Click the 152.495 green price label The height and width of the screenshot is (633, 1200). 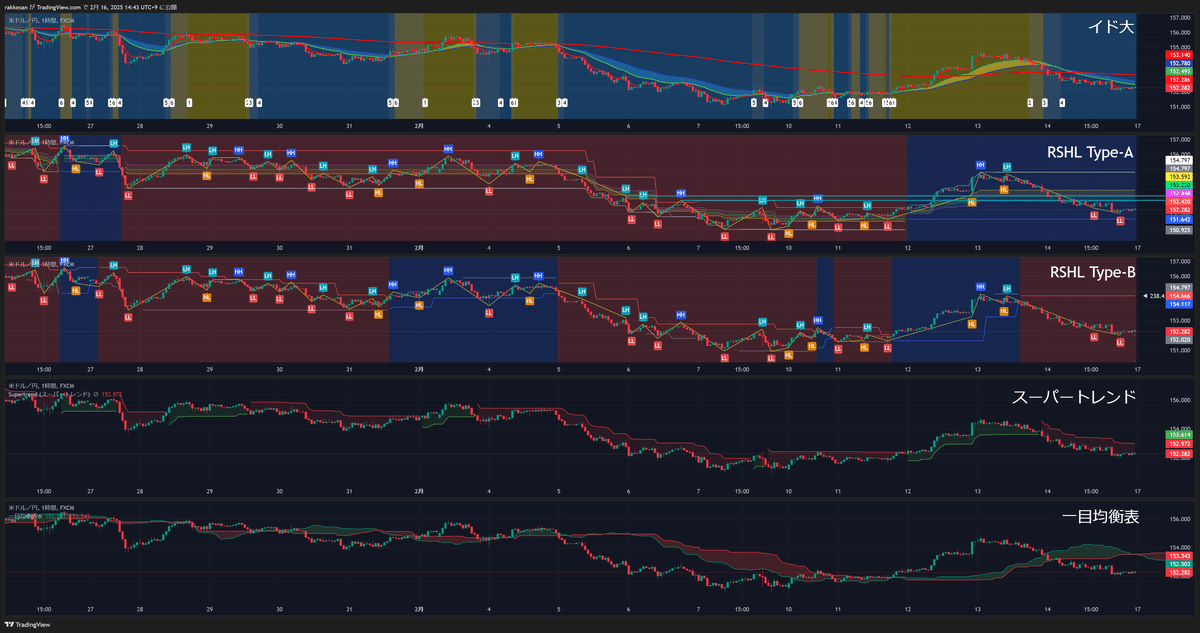[1179, 71]
